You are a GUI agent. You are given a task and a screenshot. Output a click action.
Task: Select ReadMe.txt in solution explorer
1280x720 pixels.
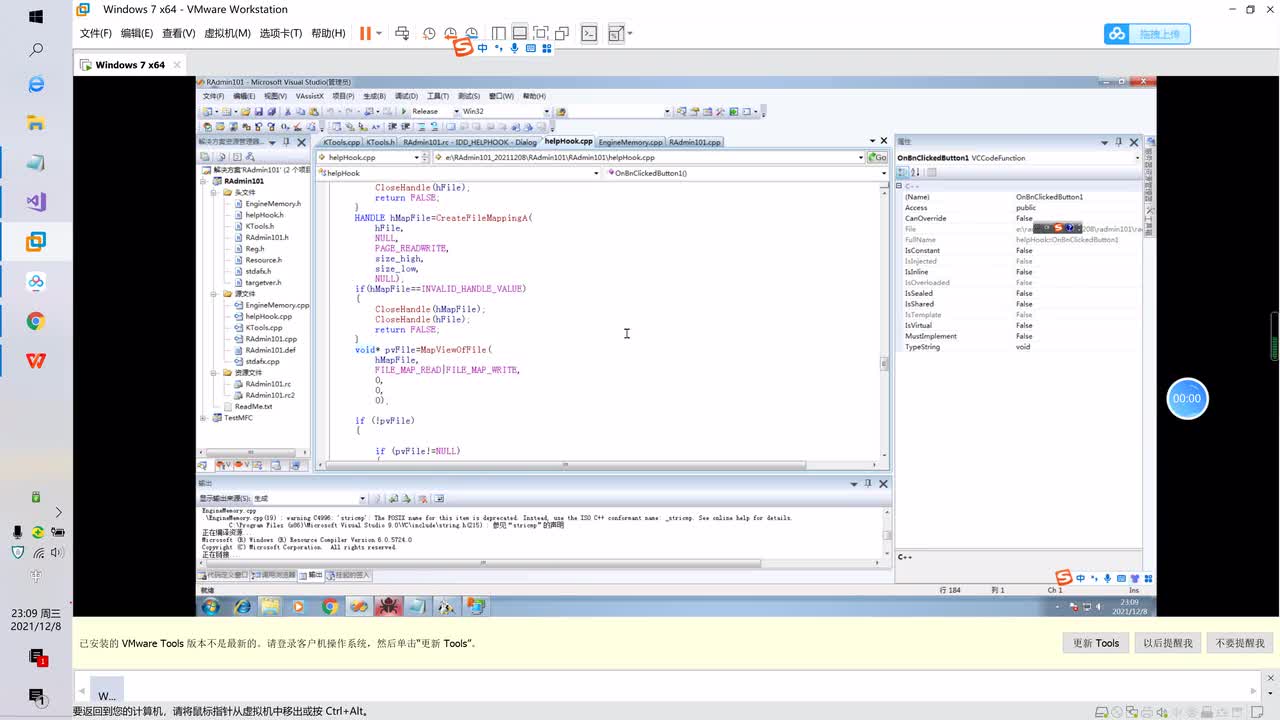click(x=253, y=407)
